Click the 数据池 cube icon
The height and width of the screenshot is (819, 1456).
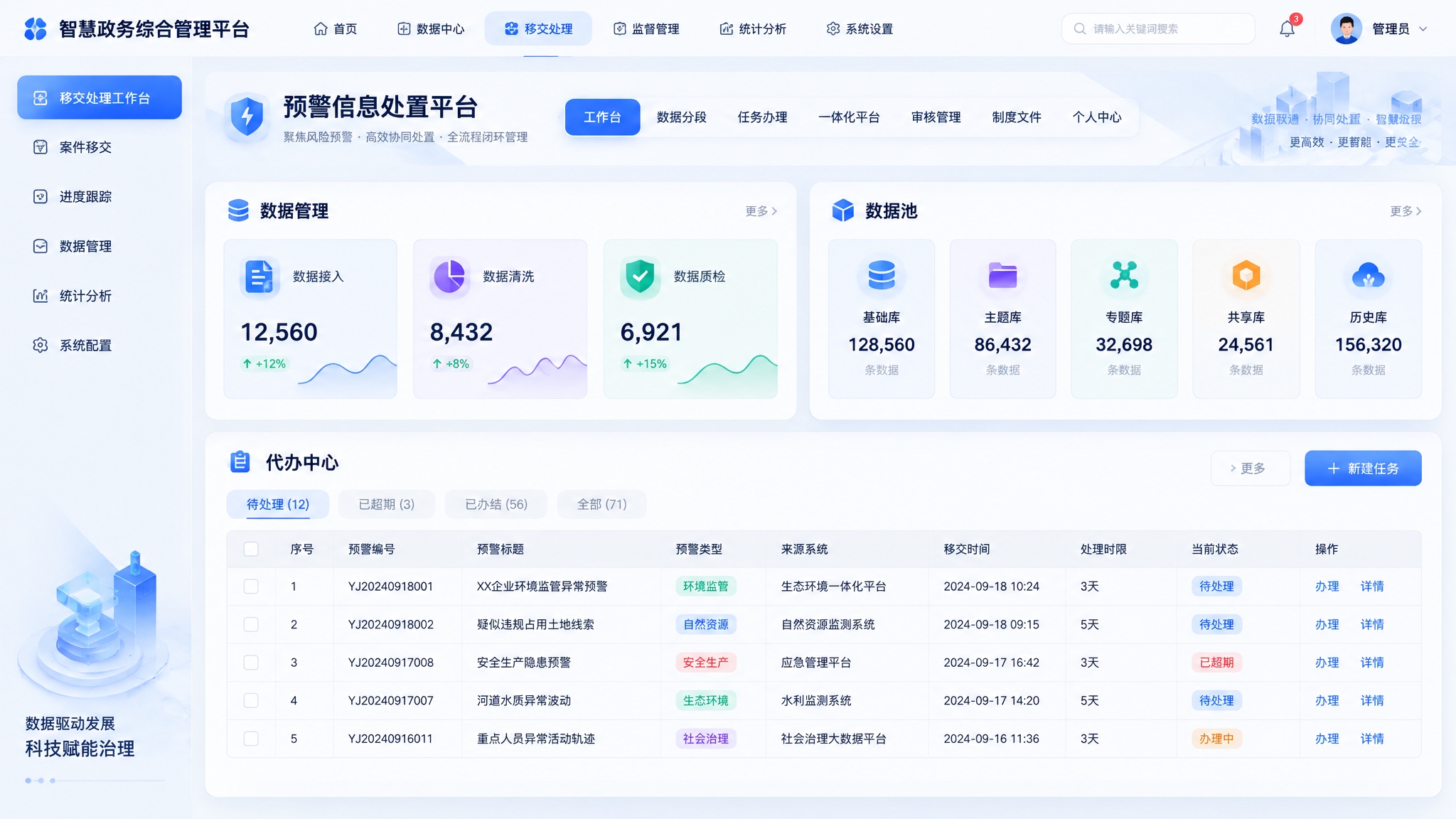click(x=842, y=210)
